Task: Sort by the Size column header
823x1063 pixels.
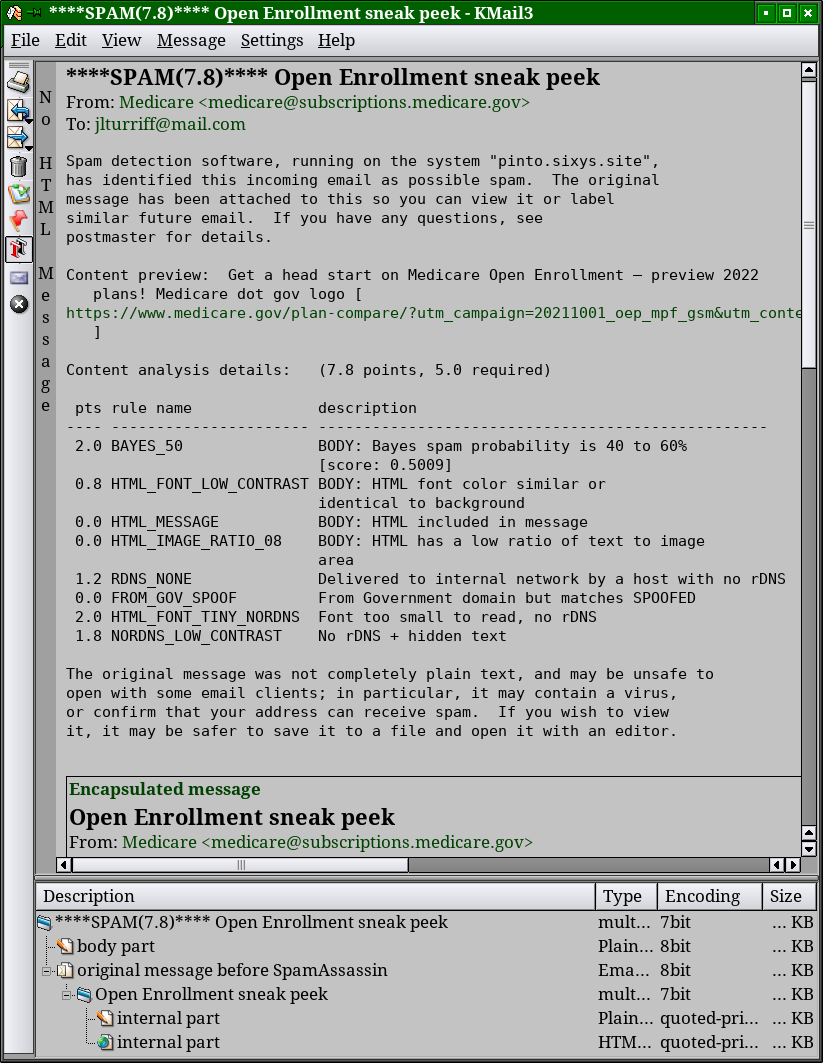Action: click(x=789, y=896)
